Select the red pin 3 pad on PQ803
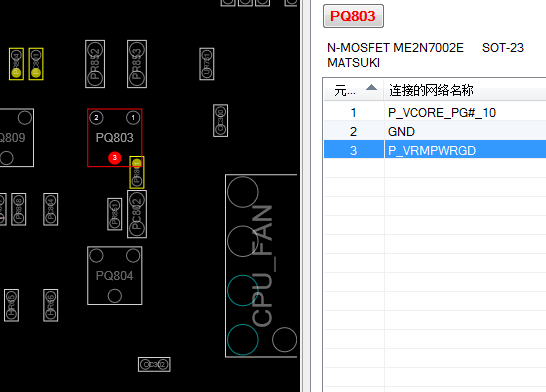The width and height of the screenshot is (546, 392). coord(115,158)
